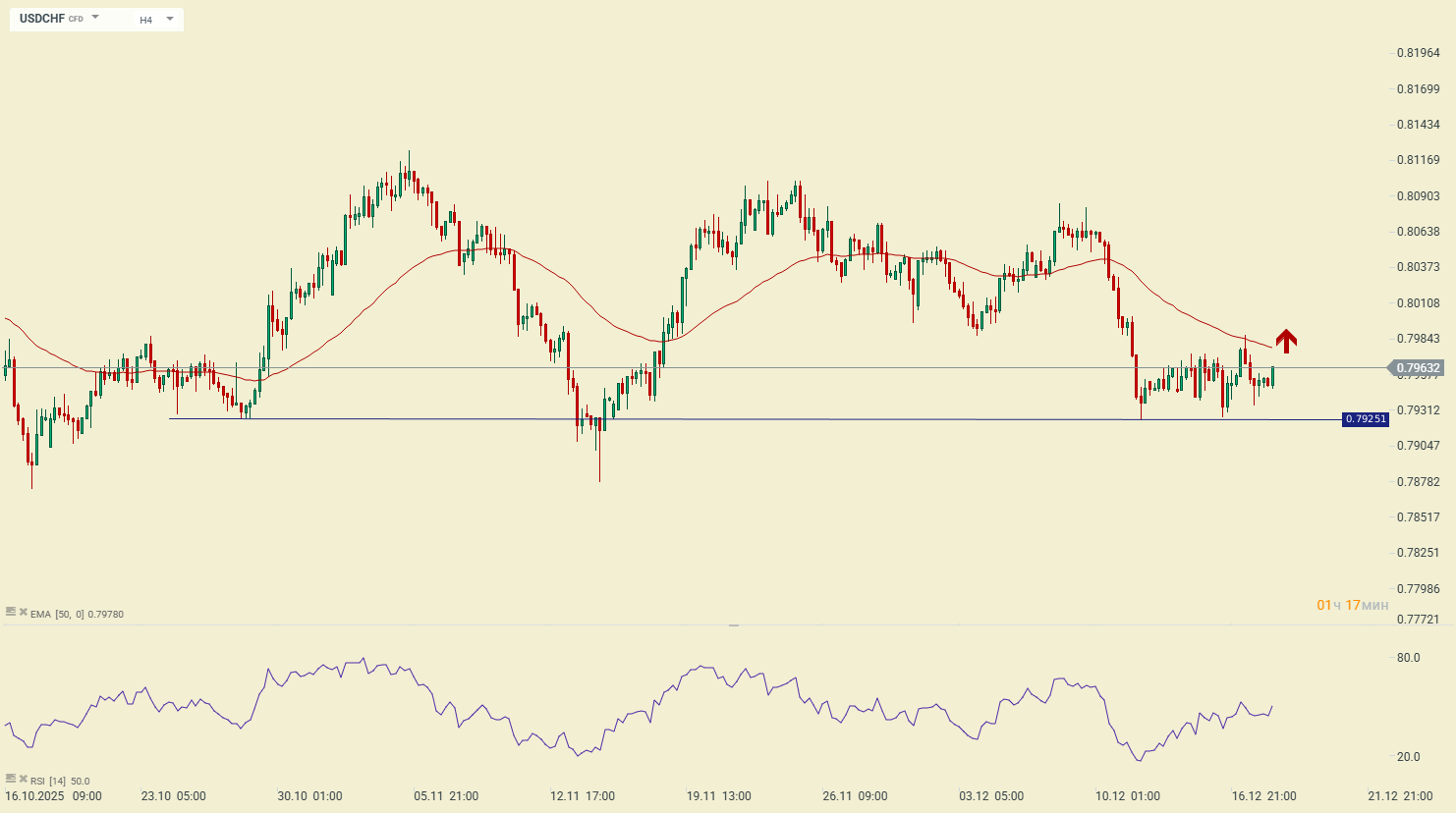Screen dimensions: 1456x813
Task: Click the RSI [14] indicator label
Action: pyautogui.click(x=48, y=782)
